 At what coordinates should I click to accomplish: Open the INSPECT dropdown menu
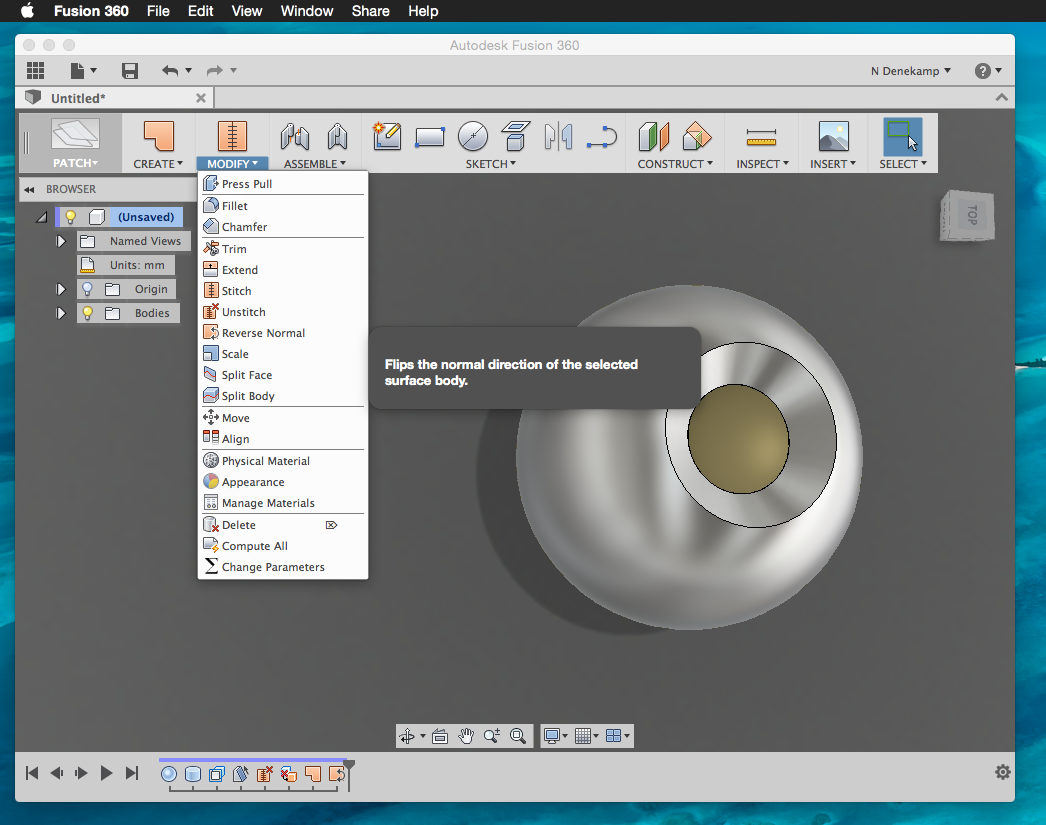click(x=762, y=163)
